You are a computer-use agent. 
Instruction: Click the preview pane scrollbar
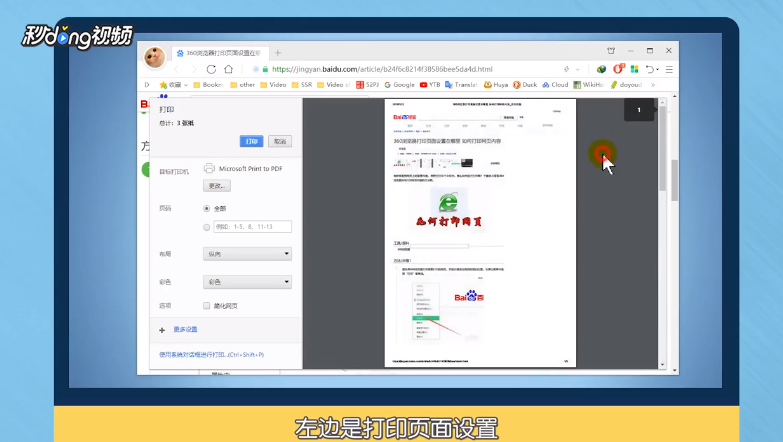(663, 148)
